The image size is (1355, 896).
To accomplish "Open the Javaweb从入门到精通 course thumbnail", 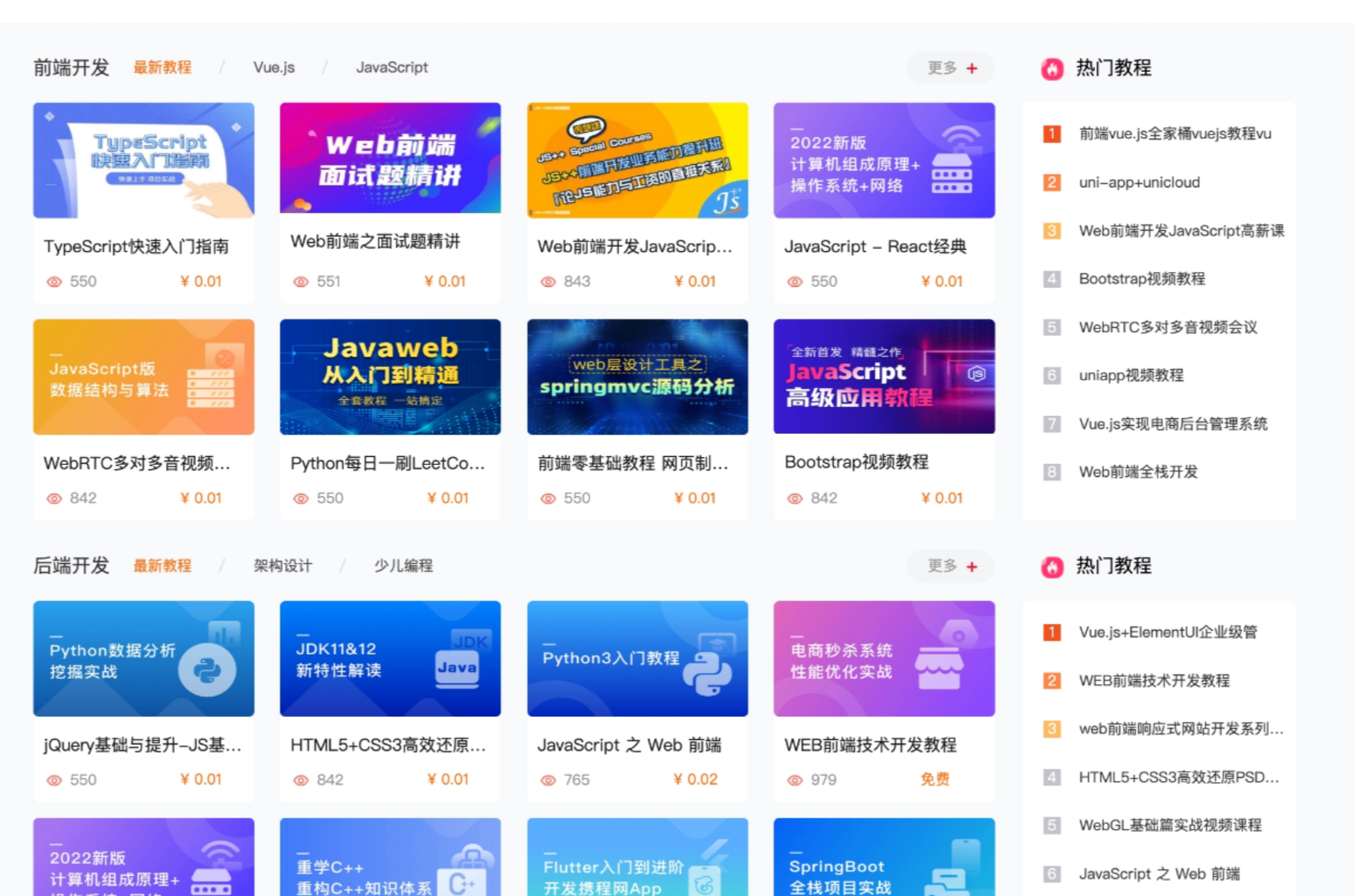I will pyautogui.click(x=390, y=377).
